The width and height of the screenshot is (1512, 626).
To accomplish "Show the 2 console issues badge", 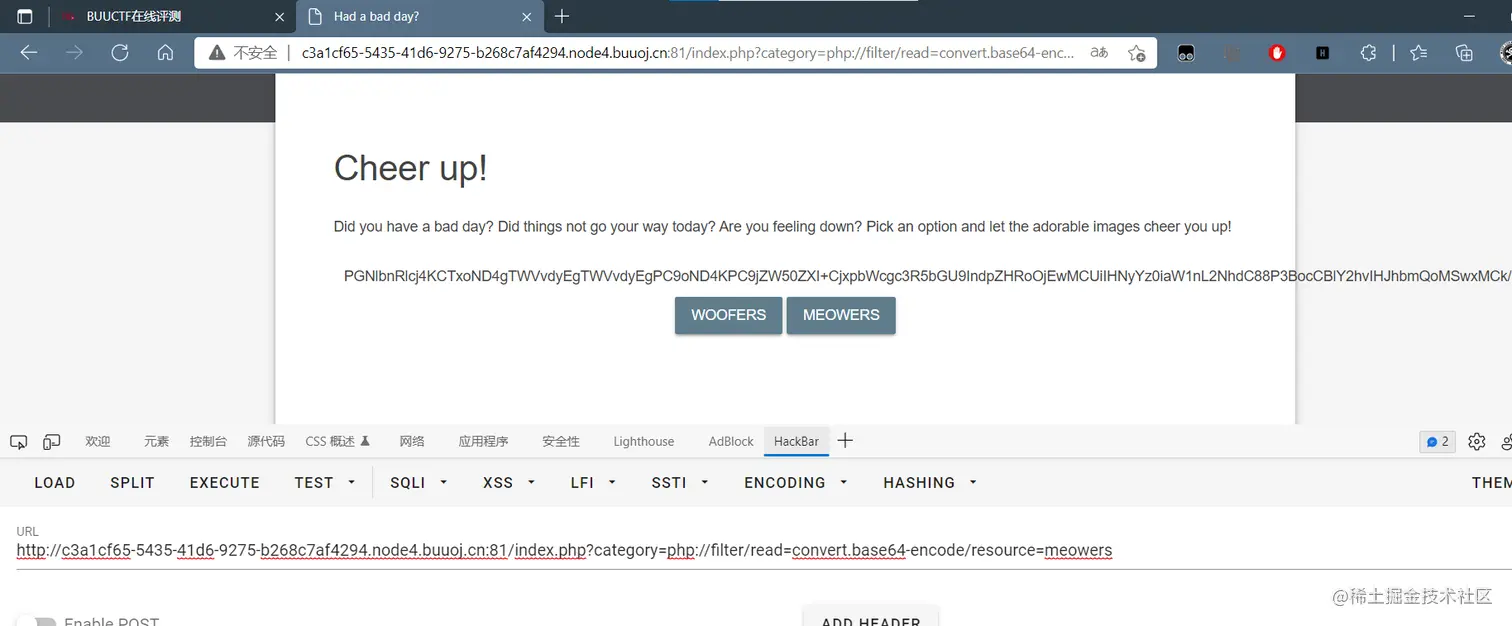I will (x=1437, y=441).
